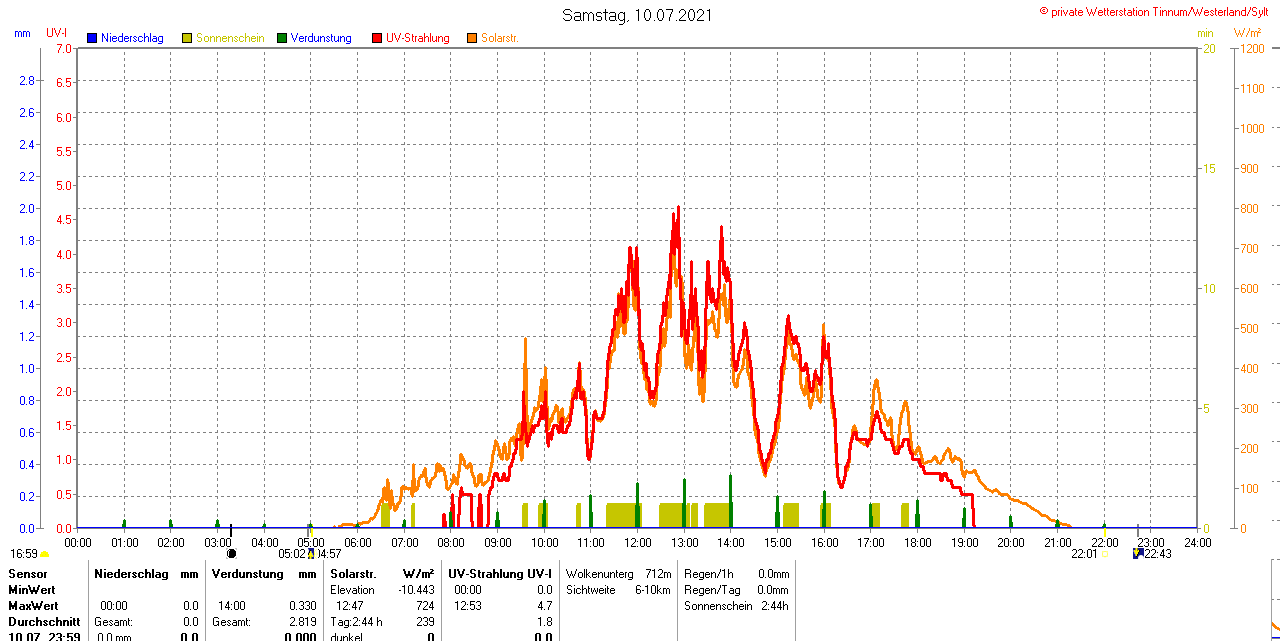Click the Sonnenschein 2:44h value in table
The width and height of the screenshot is (1280, 641).
pyautogui.click(x=736, y=606)
